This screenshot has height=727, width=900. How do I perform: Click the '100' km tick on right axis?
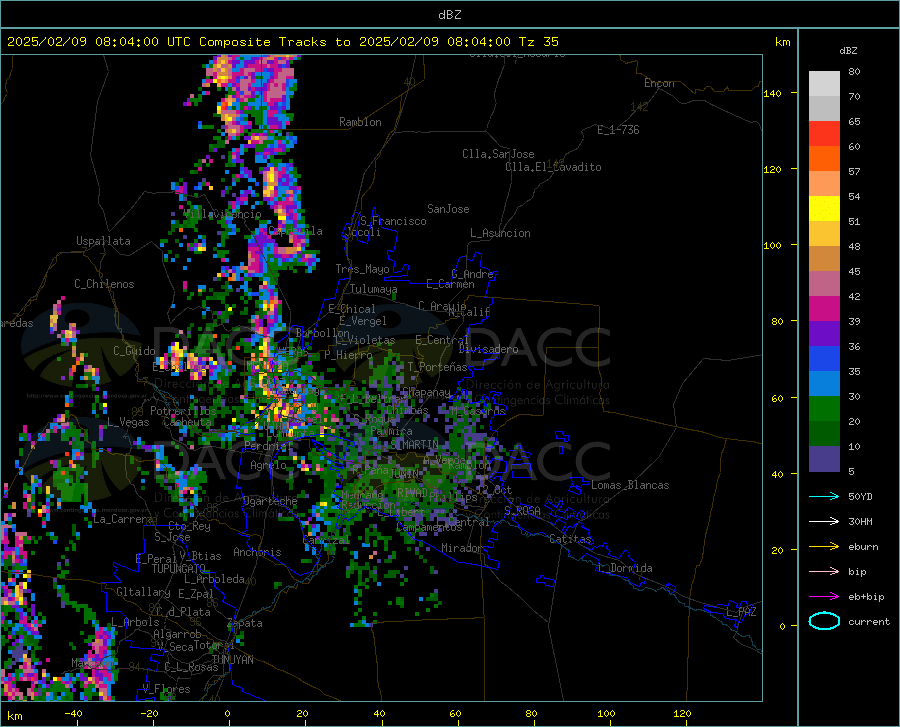coord(772,246)
